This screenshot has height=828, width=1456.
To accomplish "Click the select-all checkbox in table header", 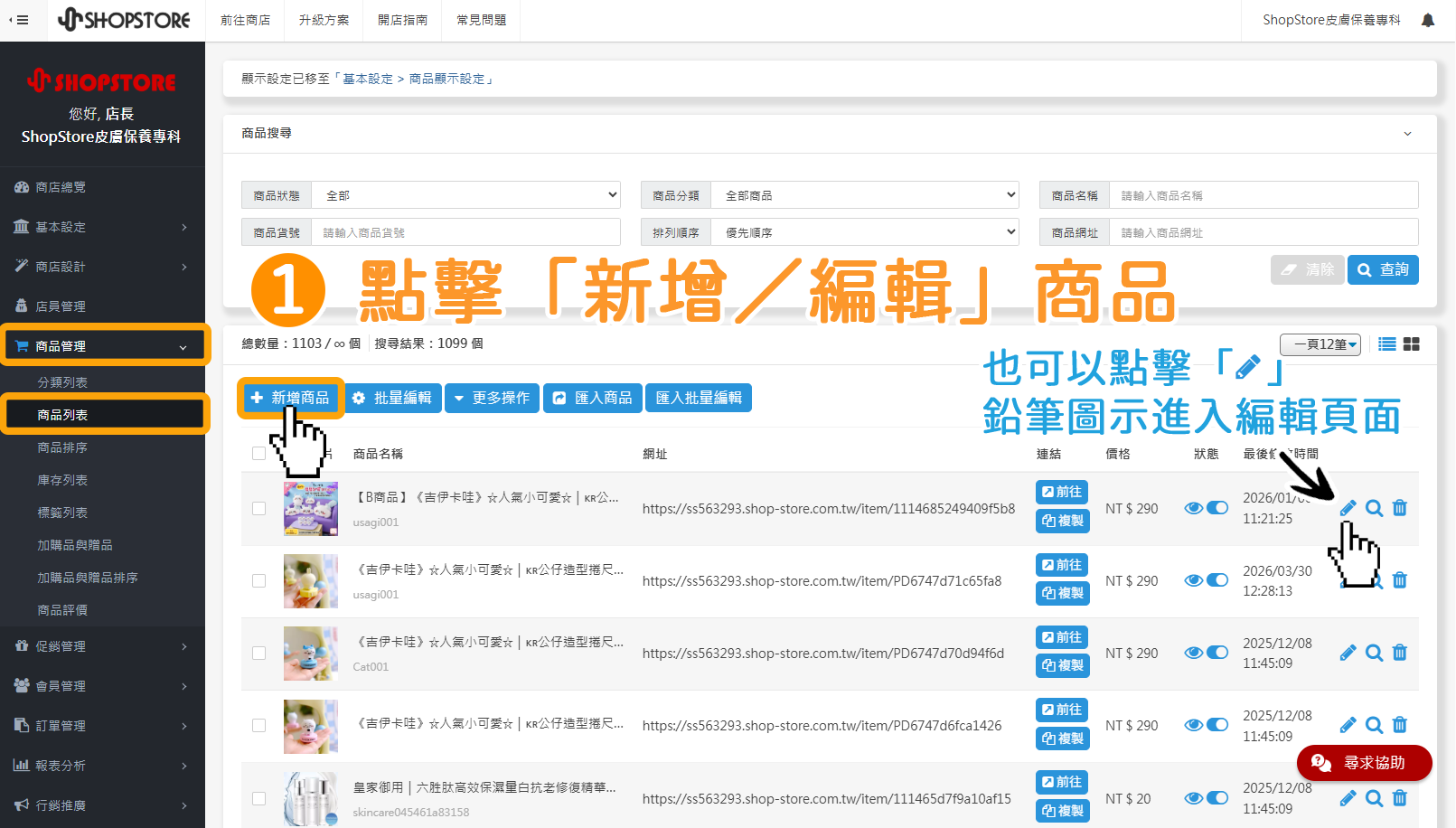I will pos(259,453).
